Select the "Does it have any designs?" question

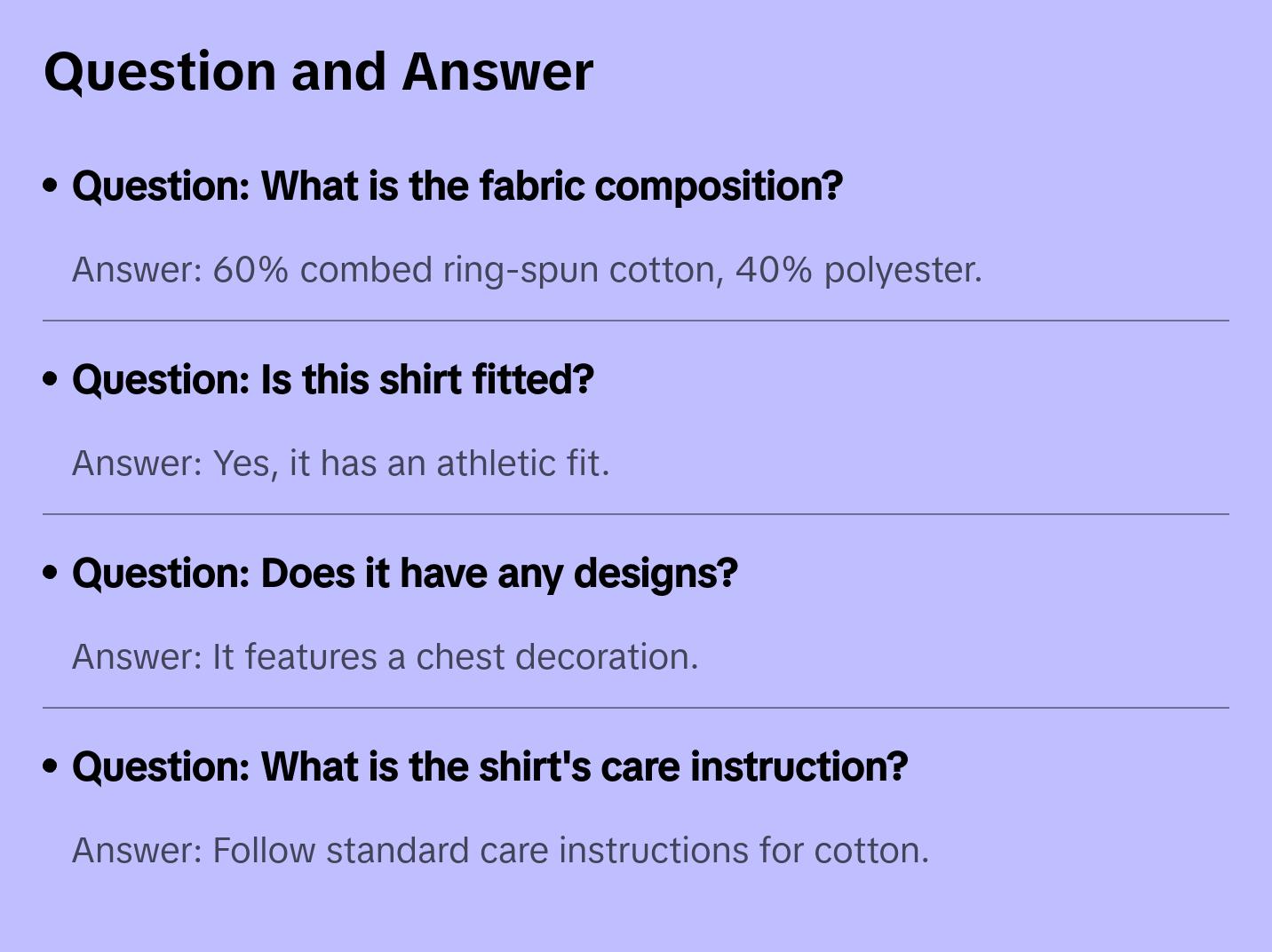tap(404, 574)
